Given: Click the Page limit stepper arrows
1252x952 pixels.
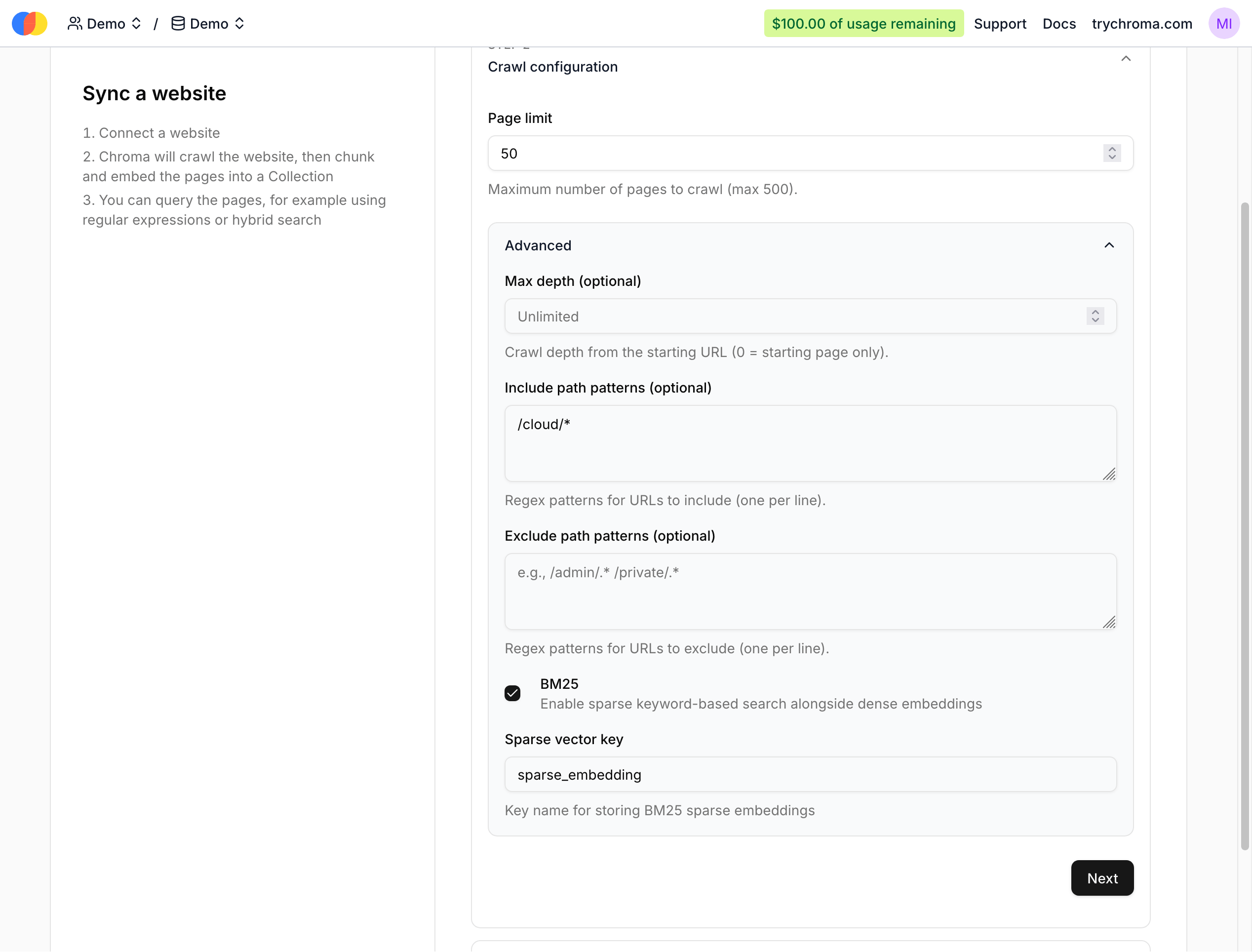Looking at the screenshot, I should tap(1111, 153).
